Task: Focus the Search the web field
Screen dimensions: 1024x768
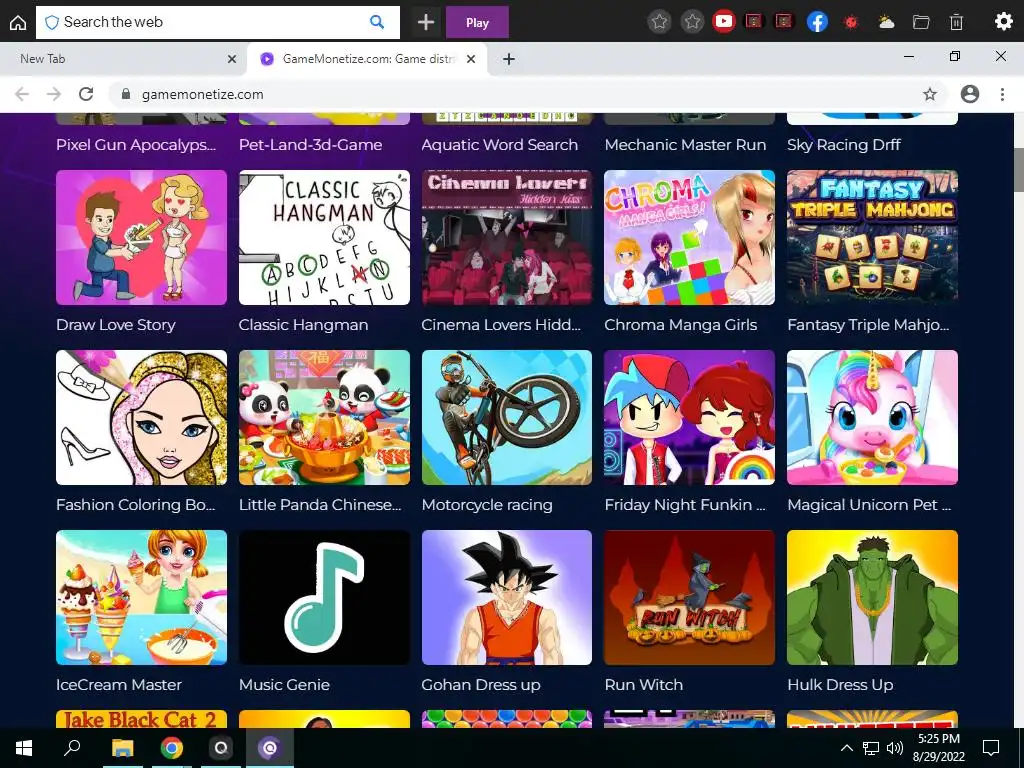Action: 217,22
